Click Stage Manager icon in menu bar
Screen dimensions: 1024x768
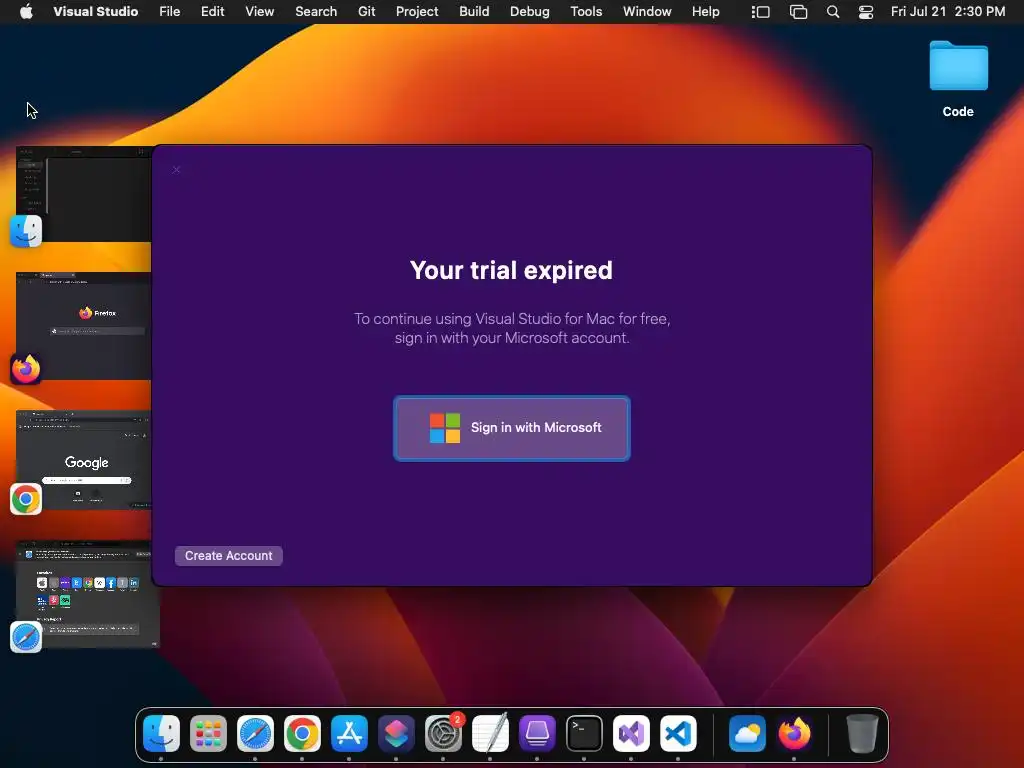[760, 12]
